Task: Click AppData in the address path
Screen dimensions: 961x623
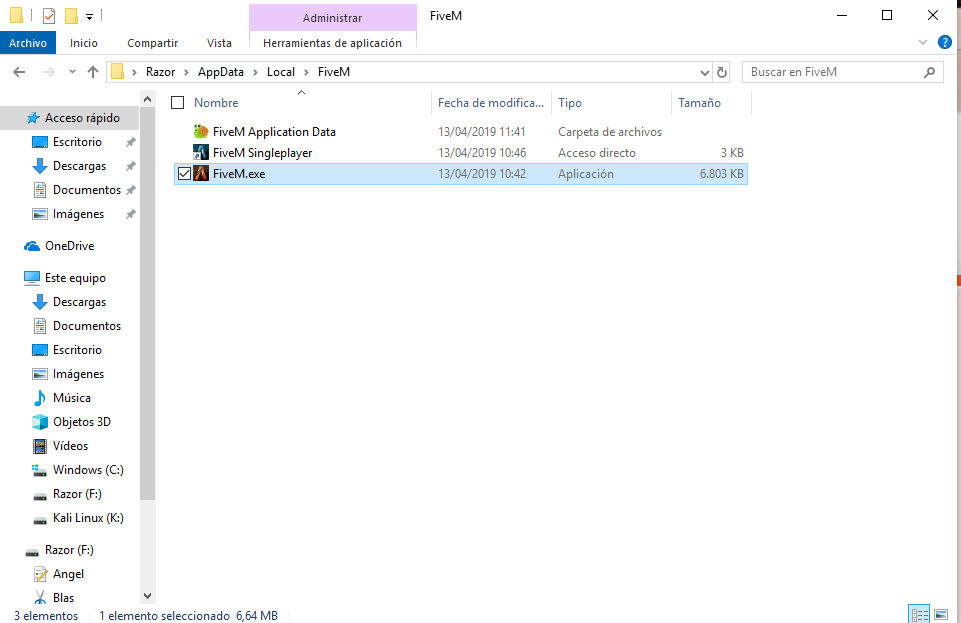Action: click(221, 72)
